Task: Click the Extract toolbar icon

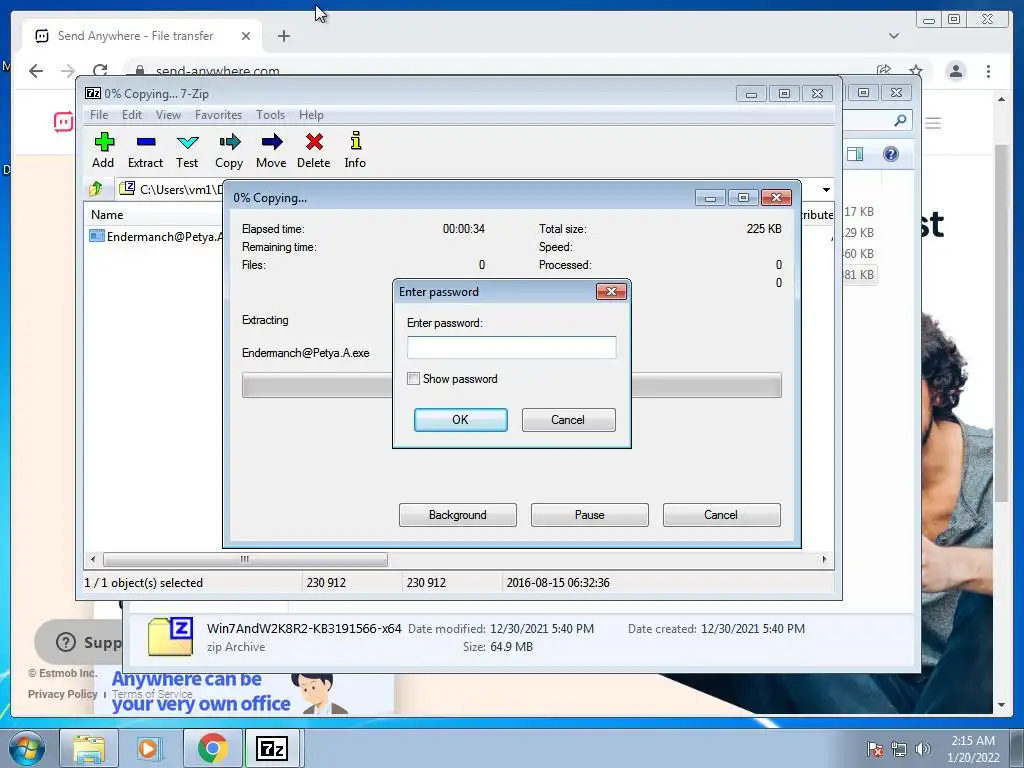Action: (145, 150)
